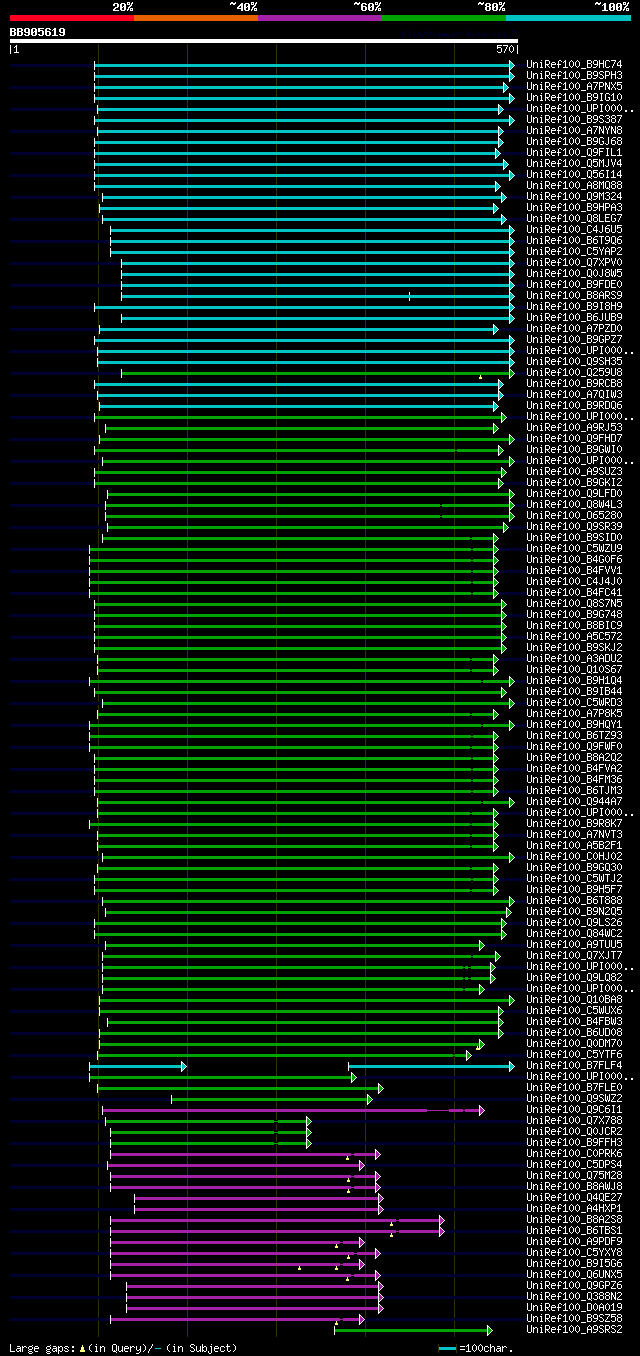Select hit label UniRef100_B7FLF4
Viewport: 640px width, 1356px height.
(574, 1066)
